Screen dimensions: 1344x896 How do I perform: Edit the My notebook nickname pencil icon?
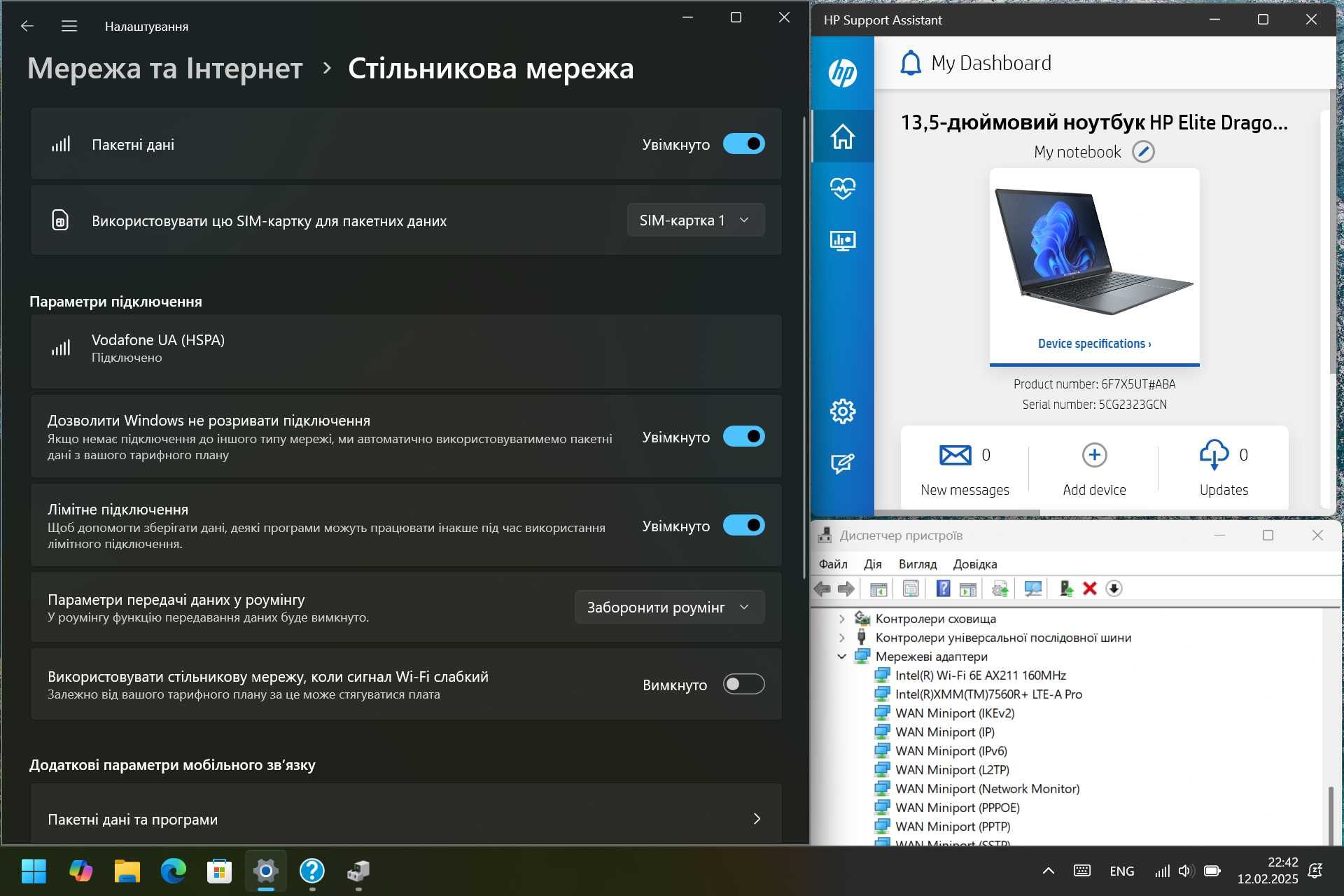[1143, 152]
